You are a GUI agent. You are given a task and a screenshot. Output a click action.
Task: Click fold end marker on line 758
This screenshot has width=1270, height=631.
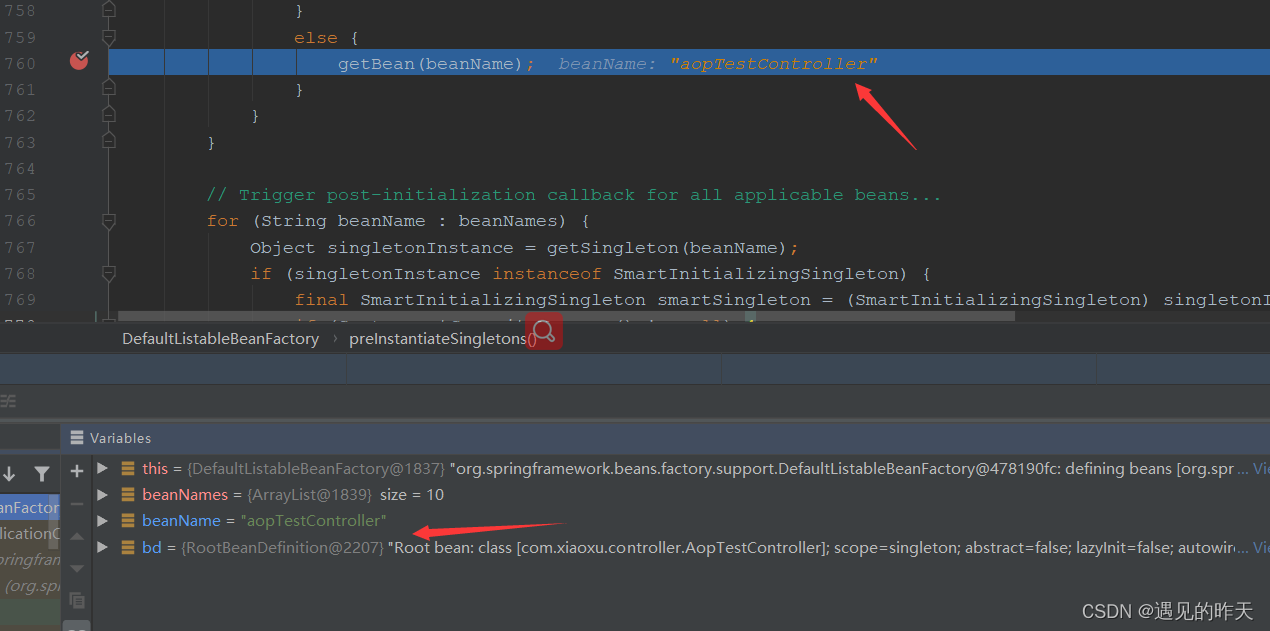tap(109, 10)
